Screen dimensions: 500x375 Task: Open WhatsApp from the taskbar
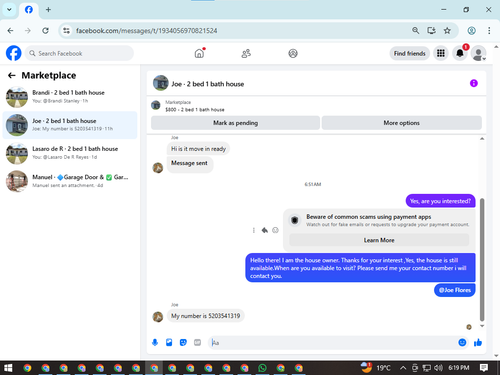pos(262,368)
